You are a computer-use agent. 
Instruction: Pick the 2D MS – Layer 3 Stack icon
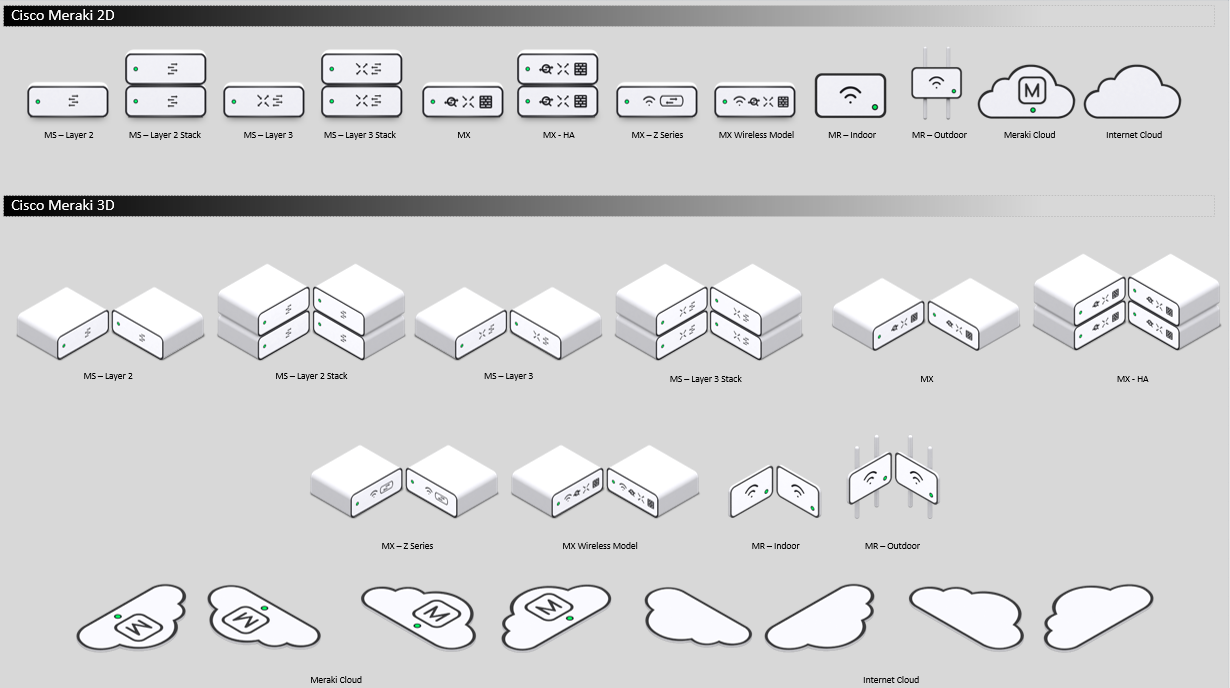coord(361,85)
